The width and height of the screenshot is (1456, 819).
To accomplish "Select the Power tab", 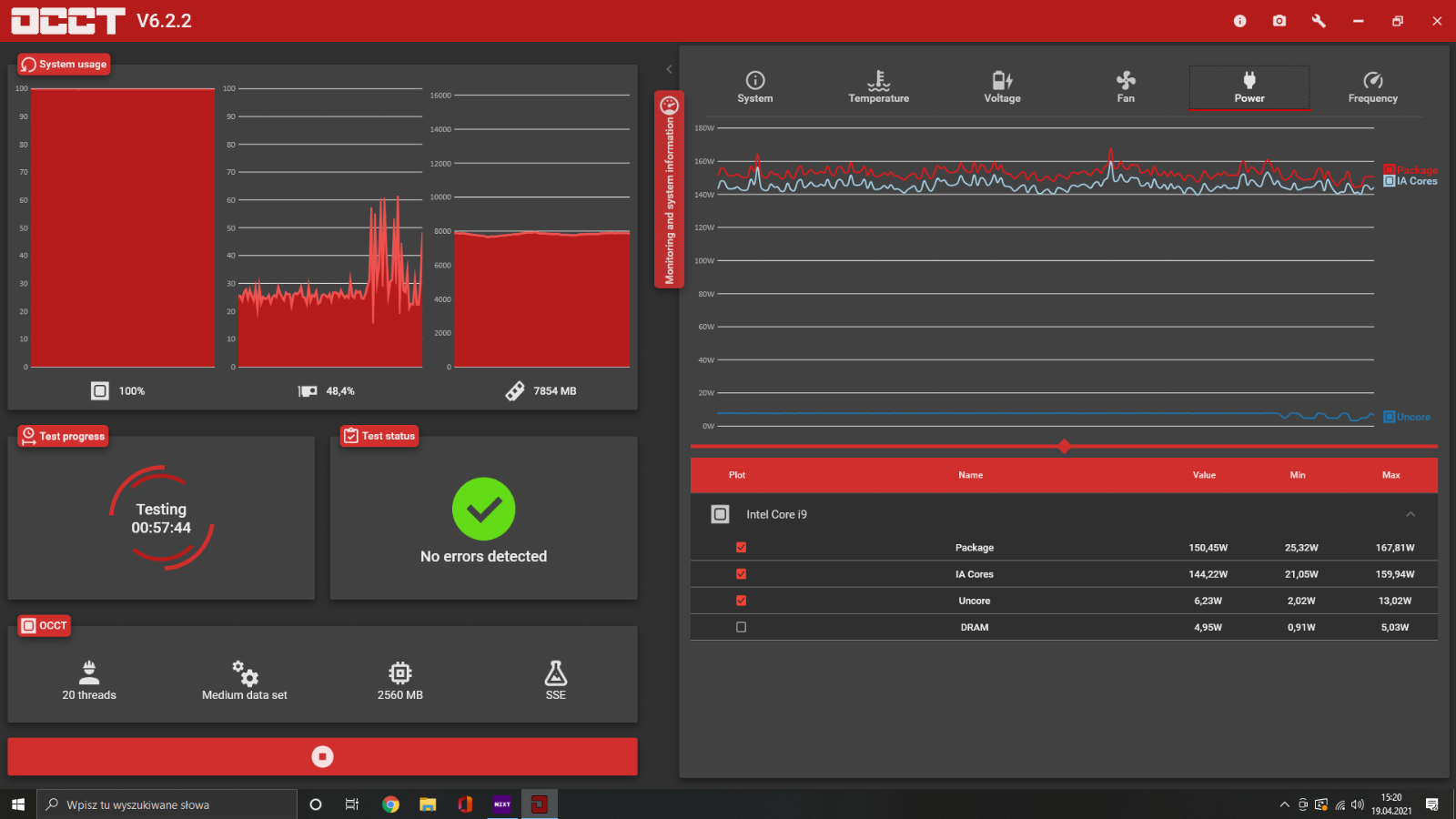I will (x=1249, y=87).
